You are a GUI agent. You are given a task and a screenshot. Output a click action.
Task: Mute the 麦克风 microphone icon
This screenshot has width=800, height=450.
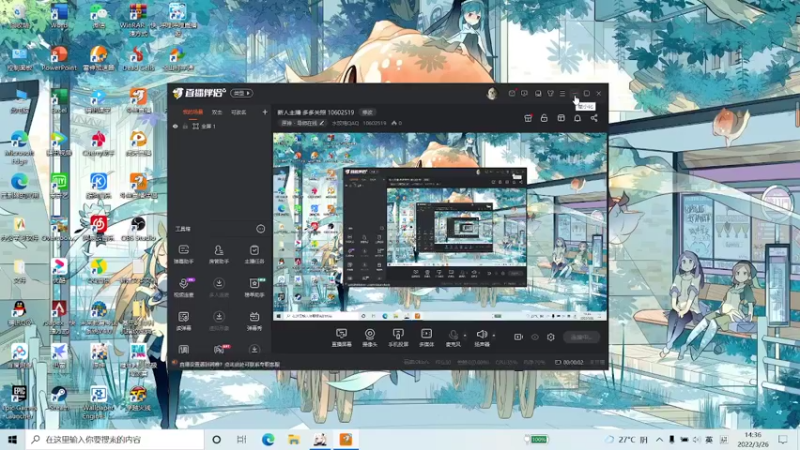point(453,334)
